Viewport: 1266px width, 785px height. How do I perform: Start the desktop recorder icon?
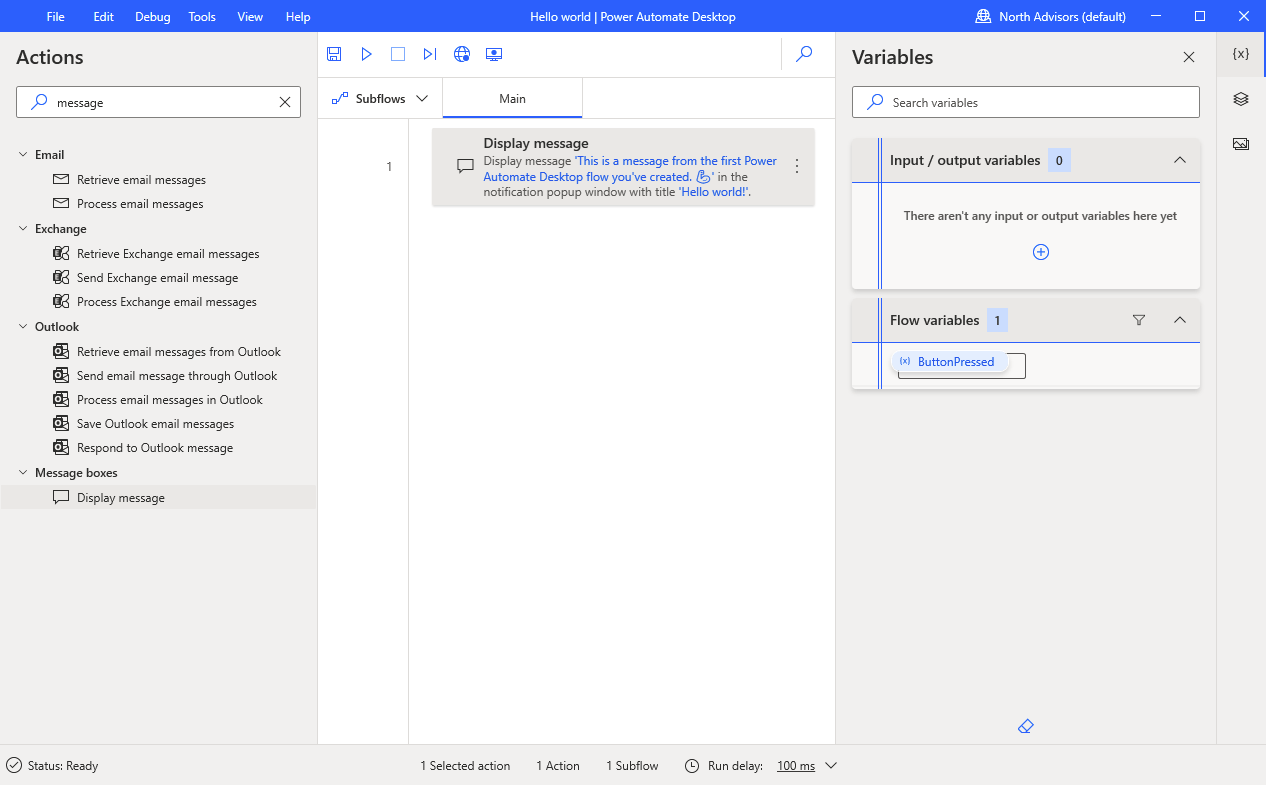(494, 55)
